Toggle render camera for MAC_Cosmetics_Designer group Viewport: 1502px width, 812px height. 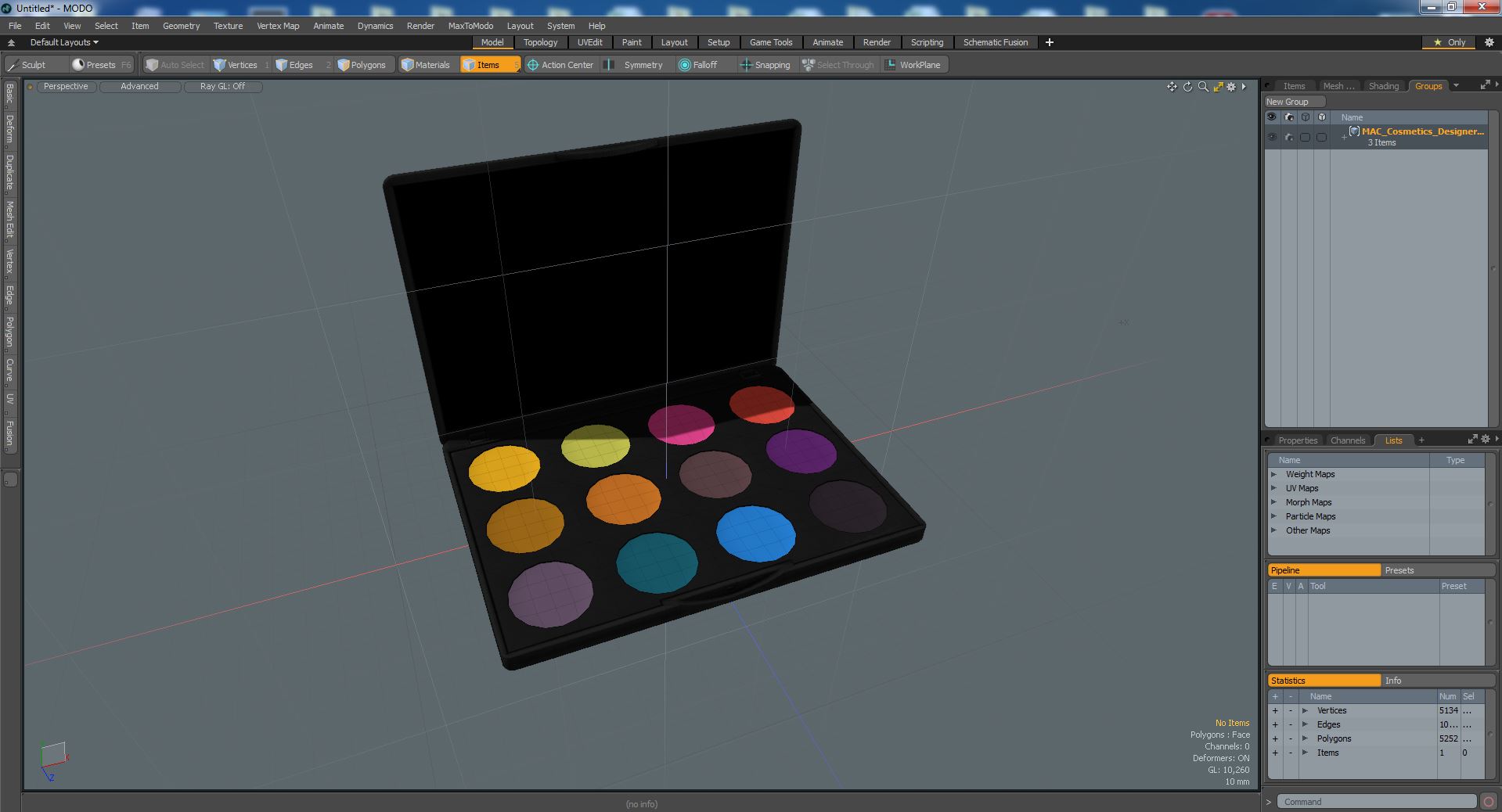pos(1289,137)
